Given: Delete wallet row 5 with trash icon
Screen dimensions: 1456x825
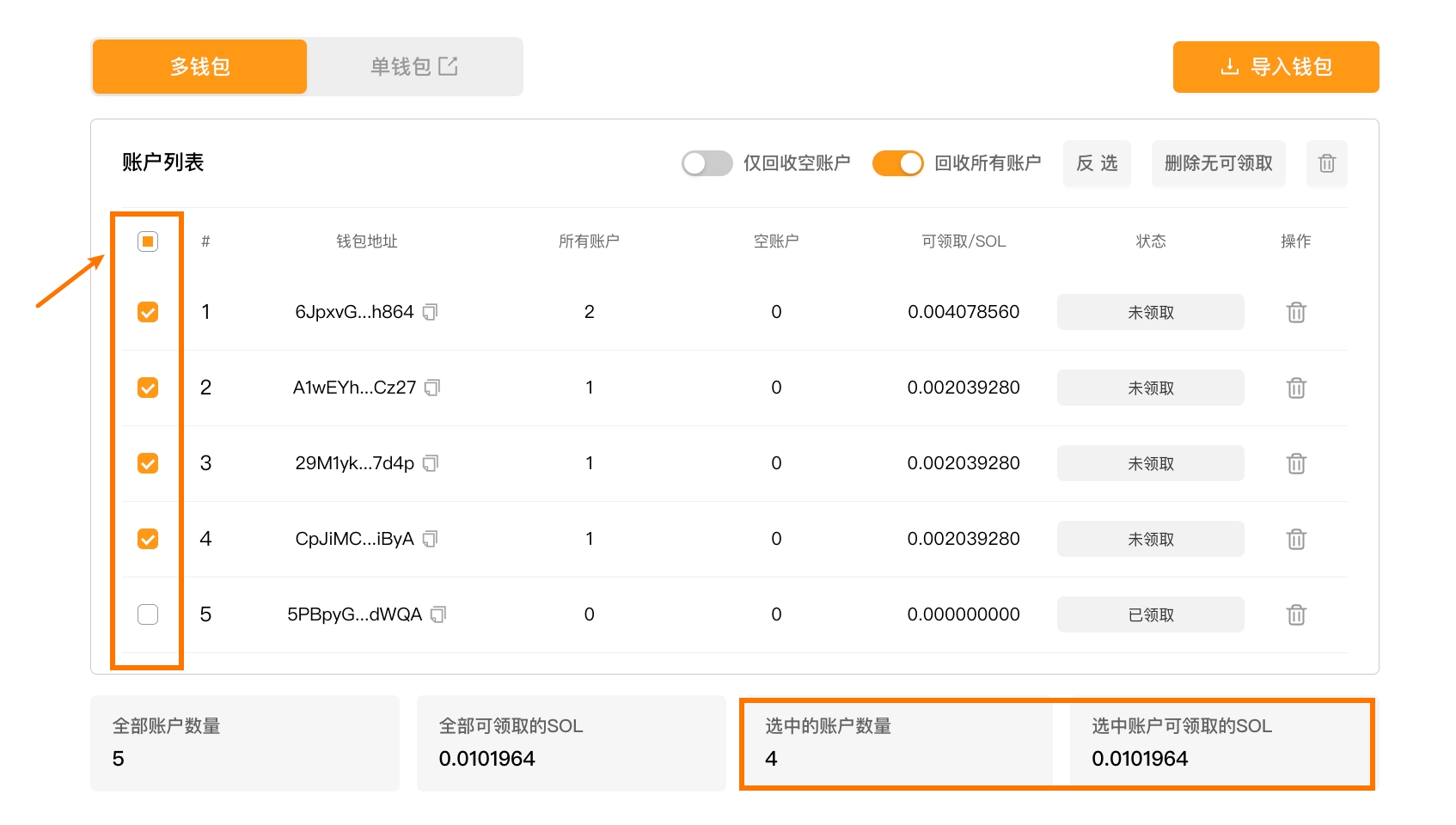Looking at the screenshot, I should click(1296, 614).
